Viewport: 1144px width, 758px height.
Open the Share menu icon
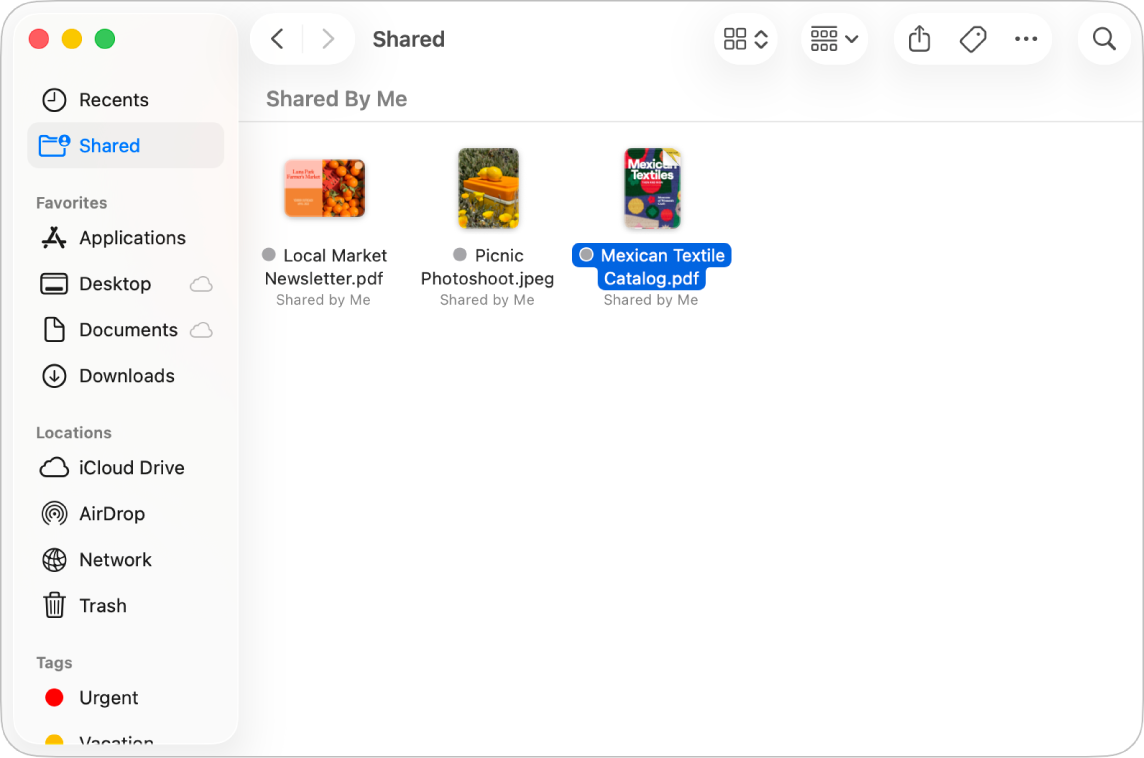[919, 38]
